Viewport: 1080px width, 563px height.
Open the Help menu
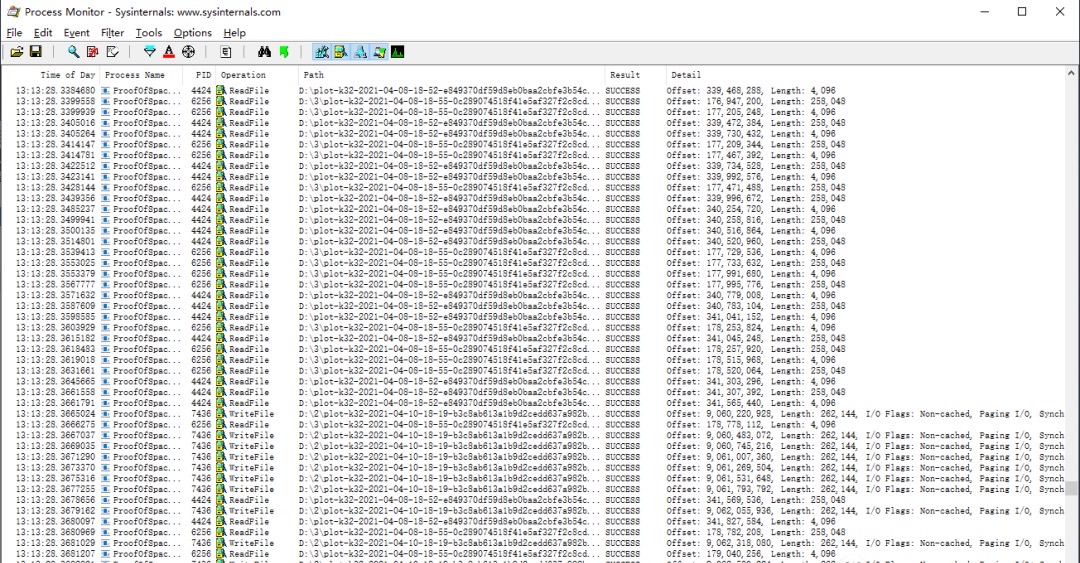[234, 32]
